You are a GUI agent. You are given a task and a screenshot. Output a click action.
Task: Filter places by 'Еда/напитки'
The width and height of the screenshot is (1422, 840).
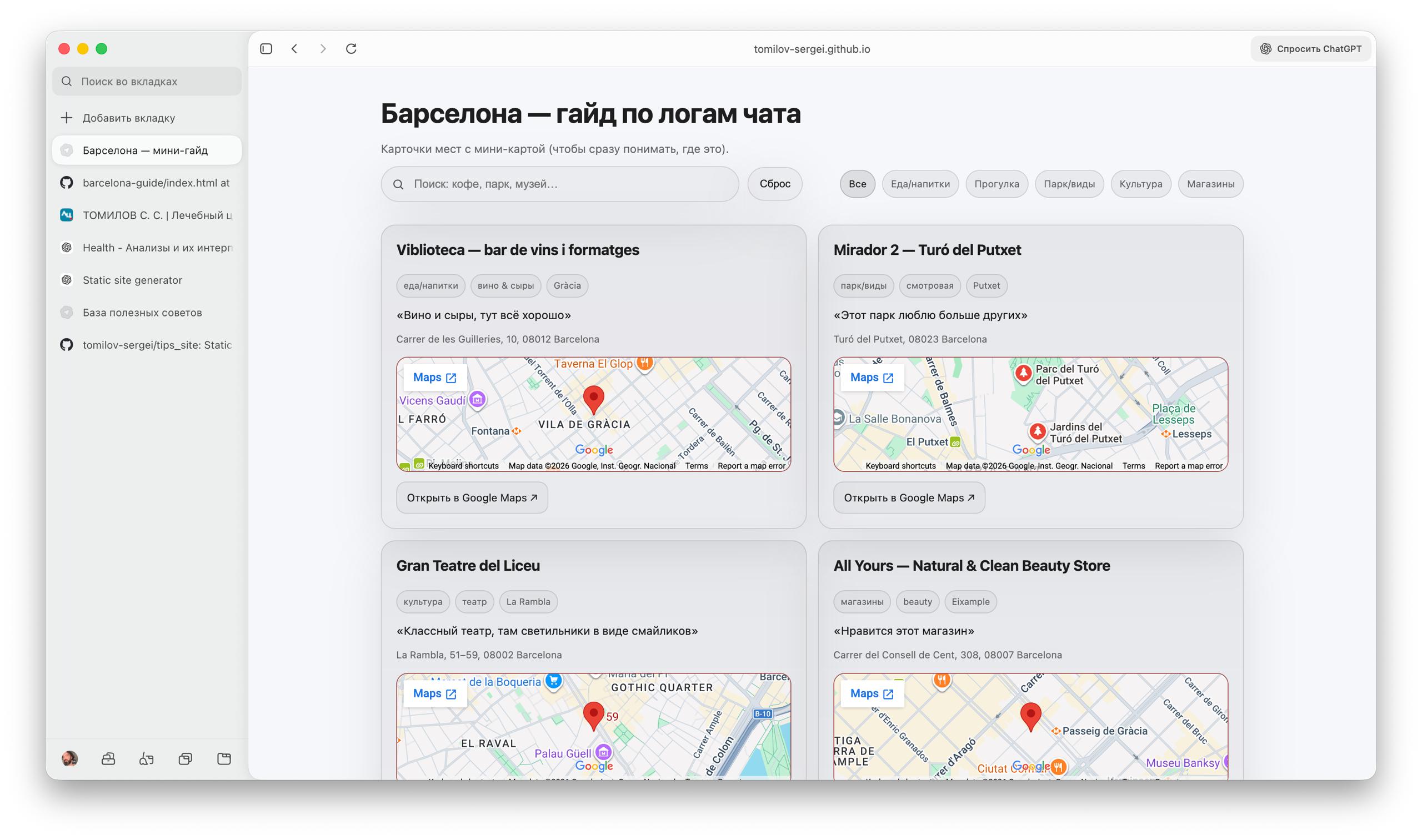pos(920,184)
